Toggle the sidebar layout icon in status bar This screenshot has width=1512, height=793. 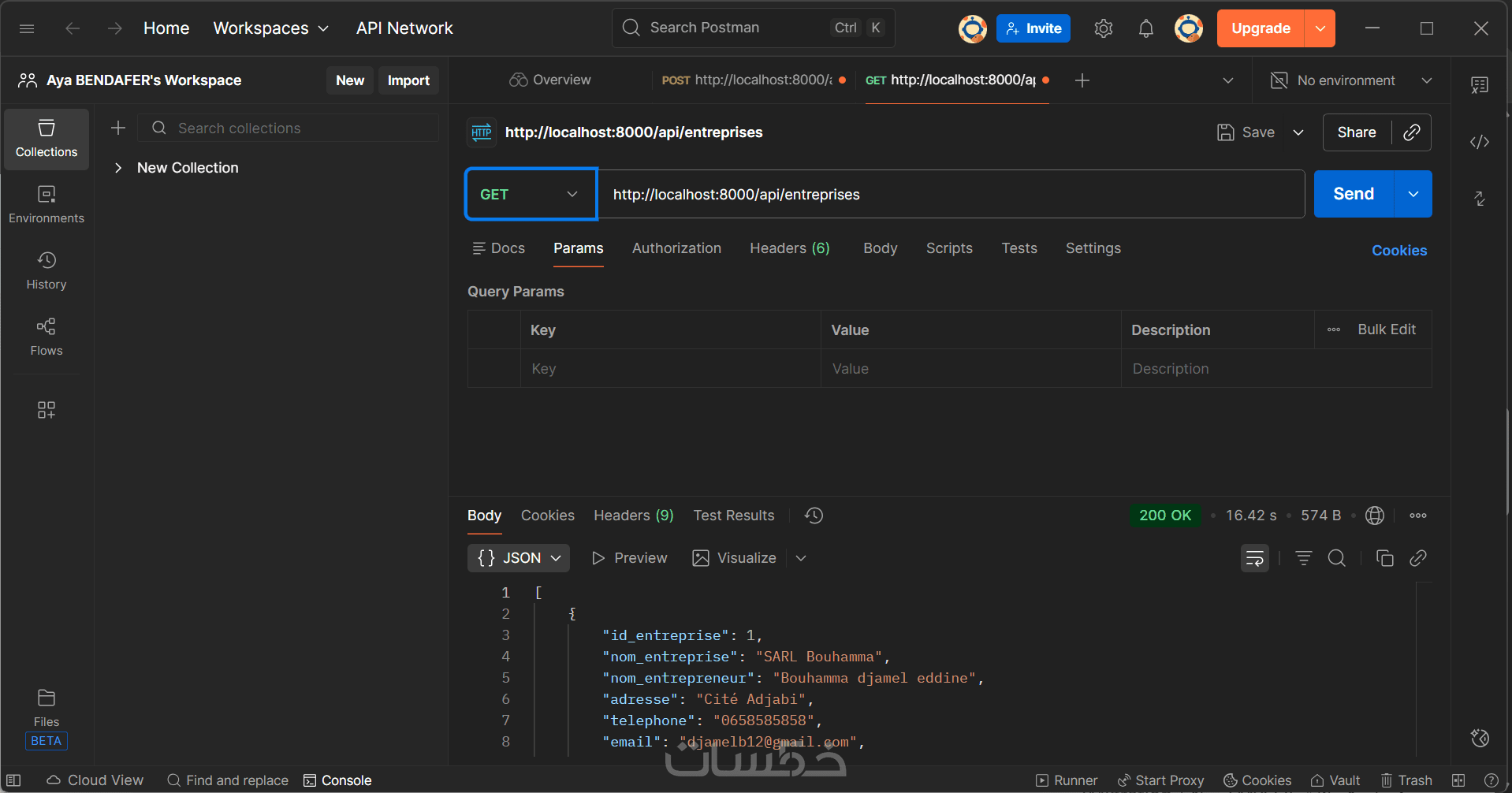13,780
